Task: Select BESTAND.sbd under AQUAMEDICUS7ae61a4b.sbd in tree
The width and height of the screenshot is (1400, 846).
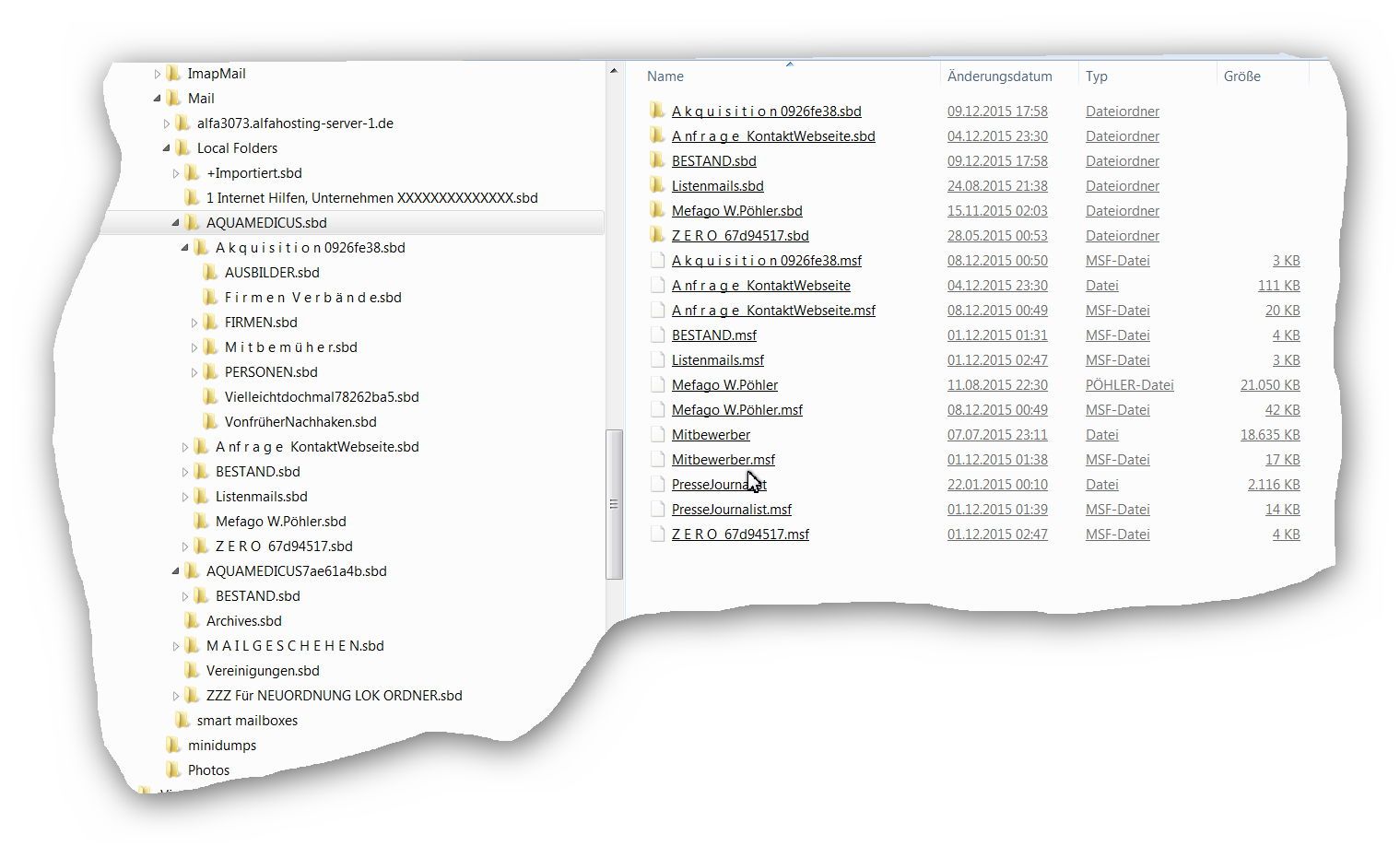Action: [258, 595]
